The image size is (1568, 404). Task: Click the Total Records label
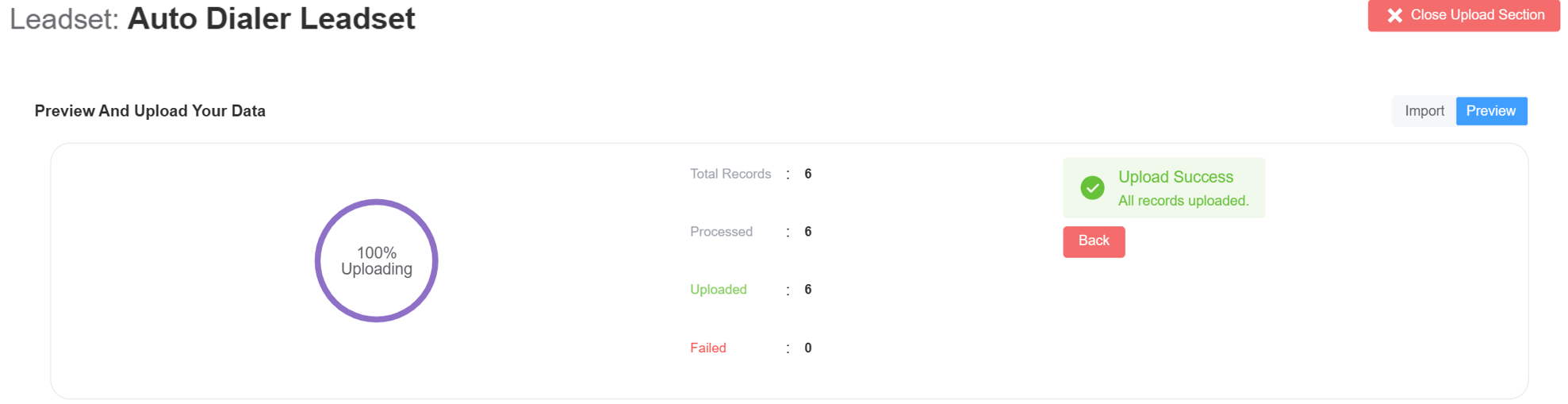(x=730, y=174)
